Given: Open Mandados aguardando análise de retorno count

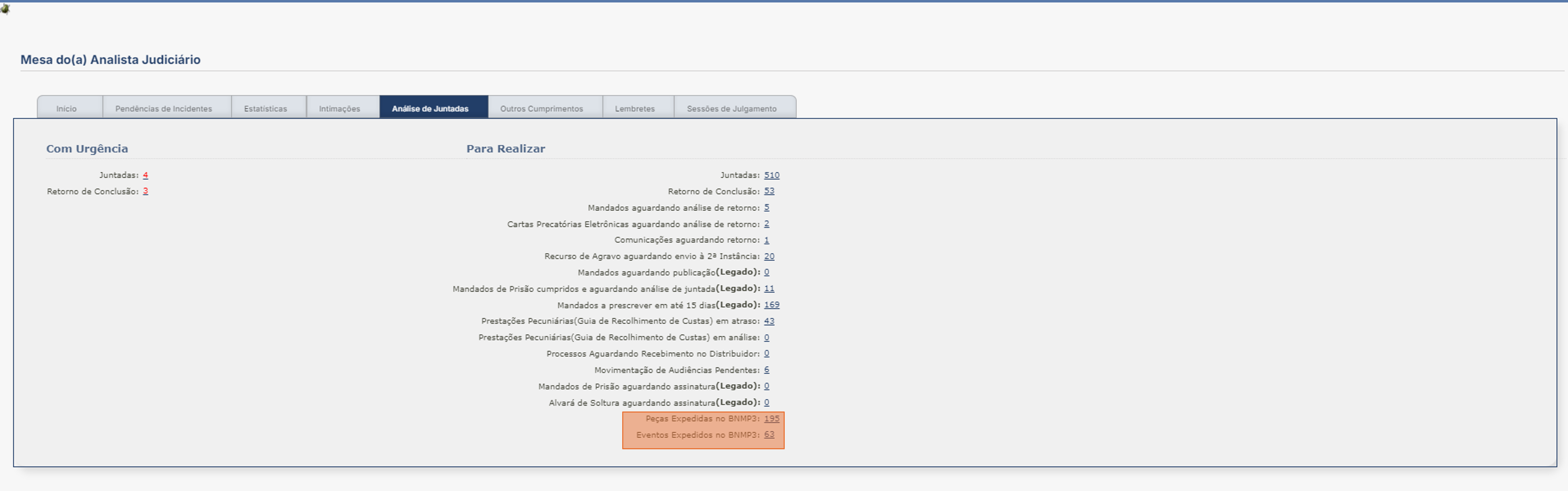Looking at the screenshot, I should [766, 208].
